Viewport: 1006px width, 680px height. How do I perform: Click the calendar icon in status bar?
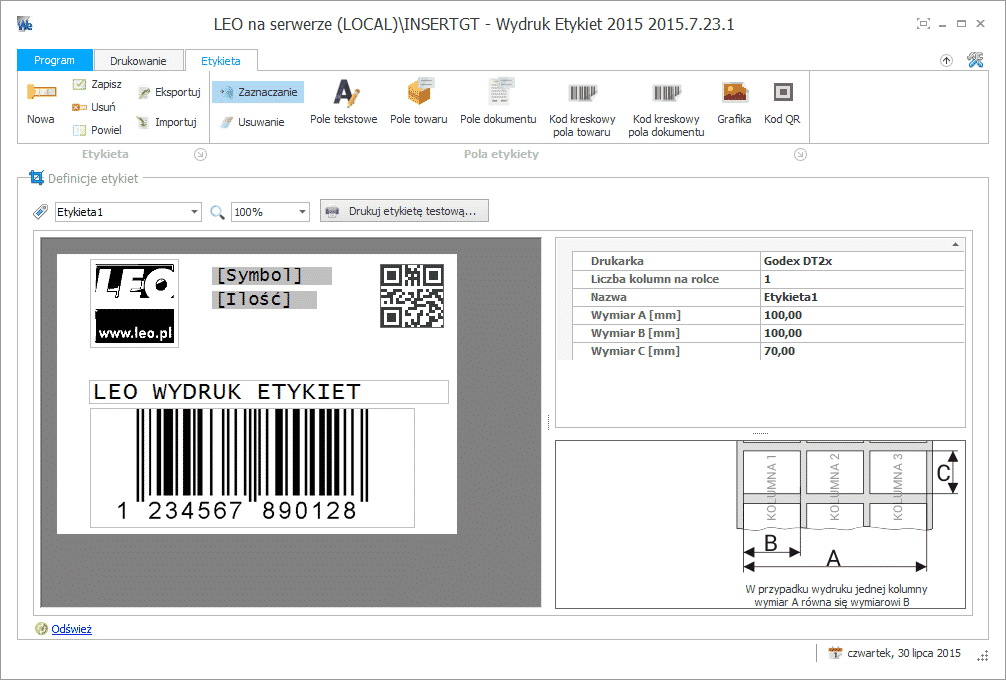click(835, 653)
